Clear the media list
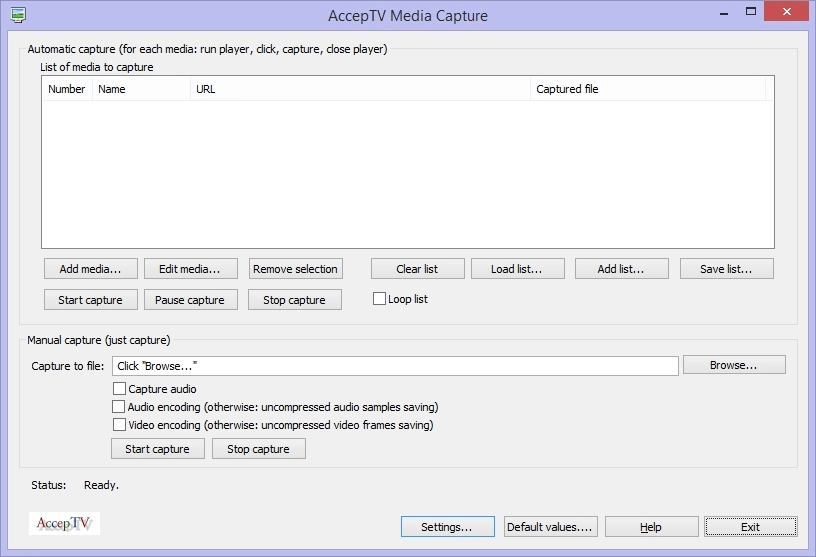Screen dimensions: 816x557 (x=417, y=269)
